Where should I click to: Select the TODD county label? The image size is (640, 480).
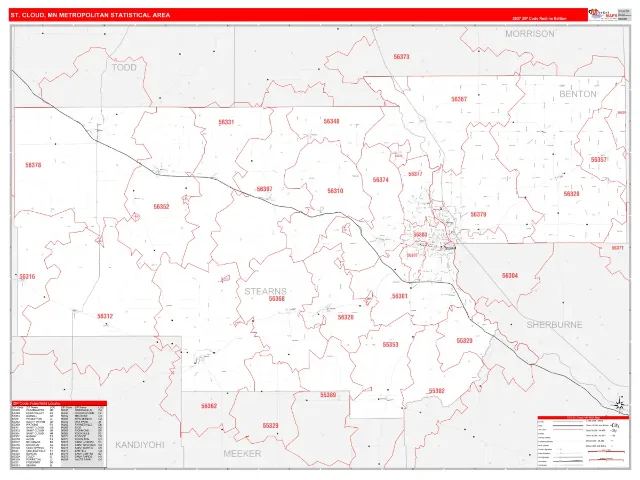coord(124,67)
